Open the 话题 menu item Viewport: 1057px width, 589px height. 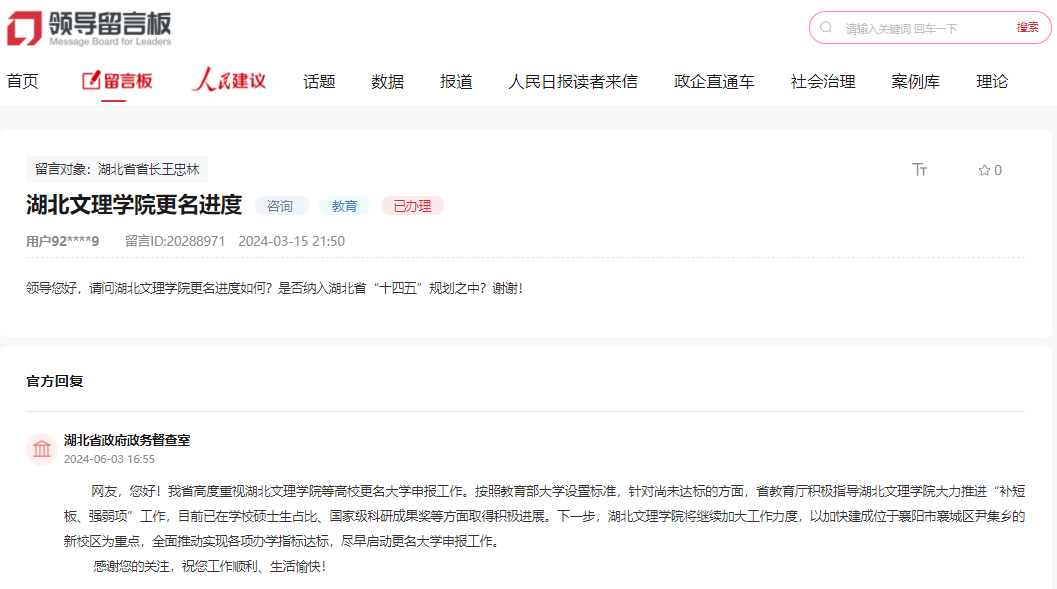tap(319, 82)
